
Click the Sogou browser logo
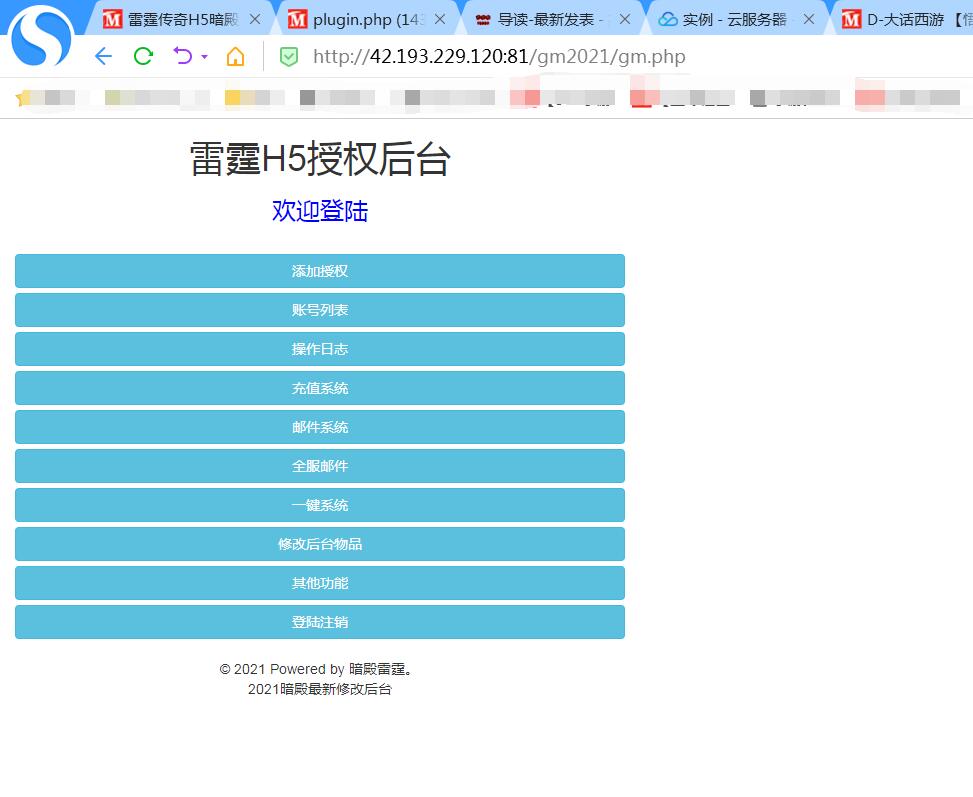41,38
